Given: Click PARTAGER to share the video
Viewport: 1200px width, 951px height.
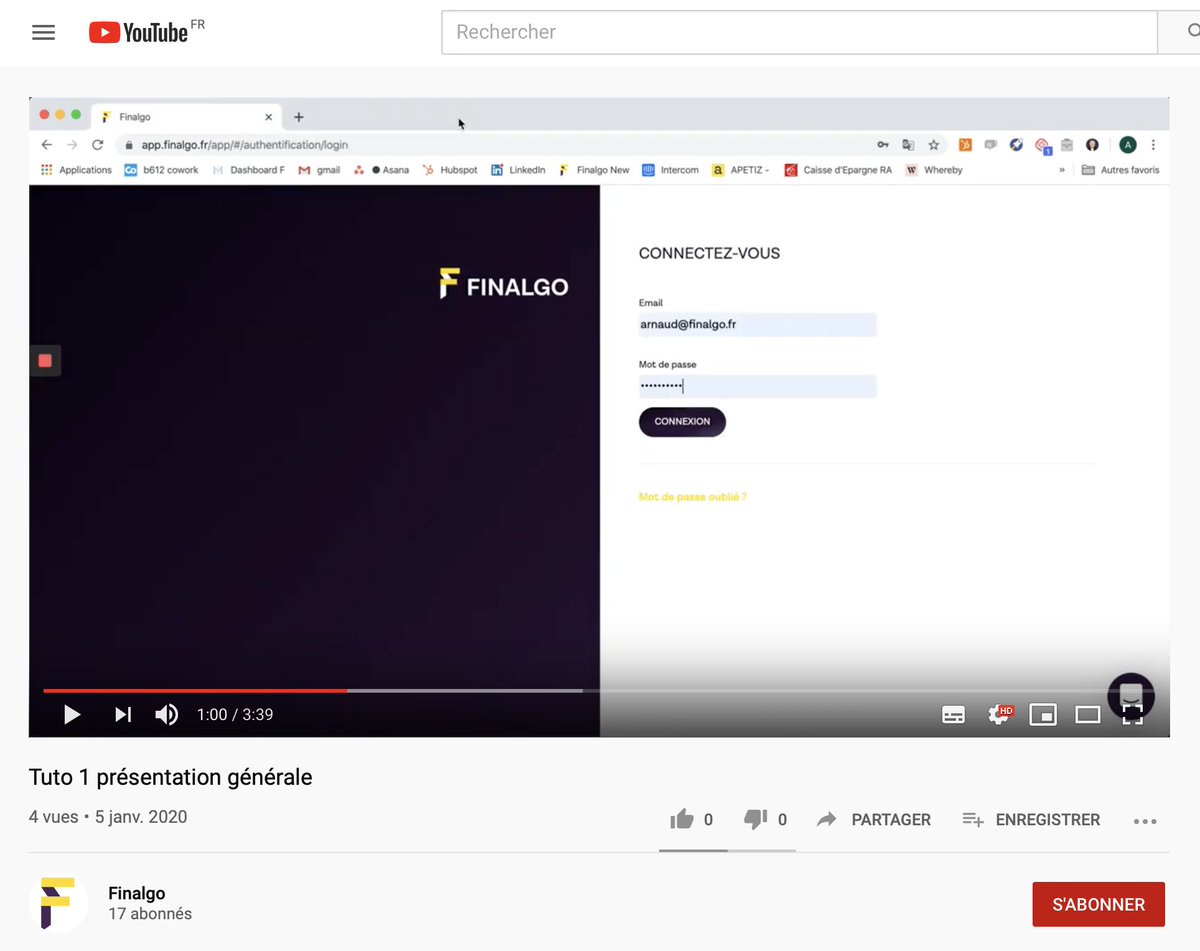Looking at the screenshot, I should click(874, 819).
